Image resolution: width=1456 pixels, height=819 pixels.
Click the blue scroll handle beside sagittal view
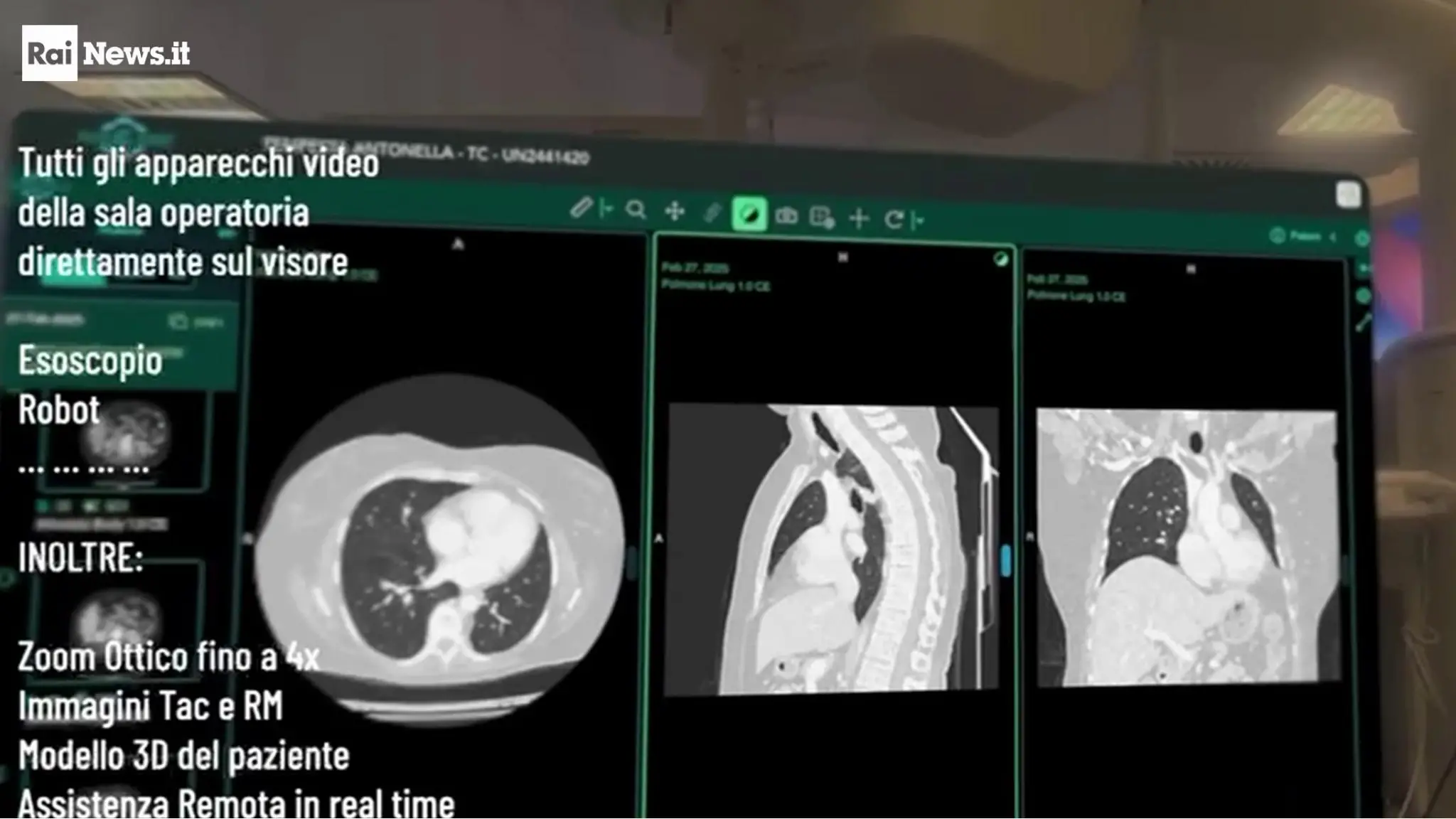(x=1005, y=560)
